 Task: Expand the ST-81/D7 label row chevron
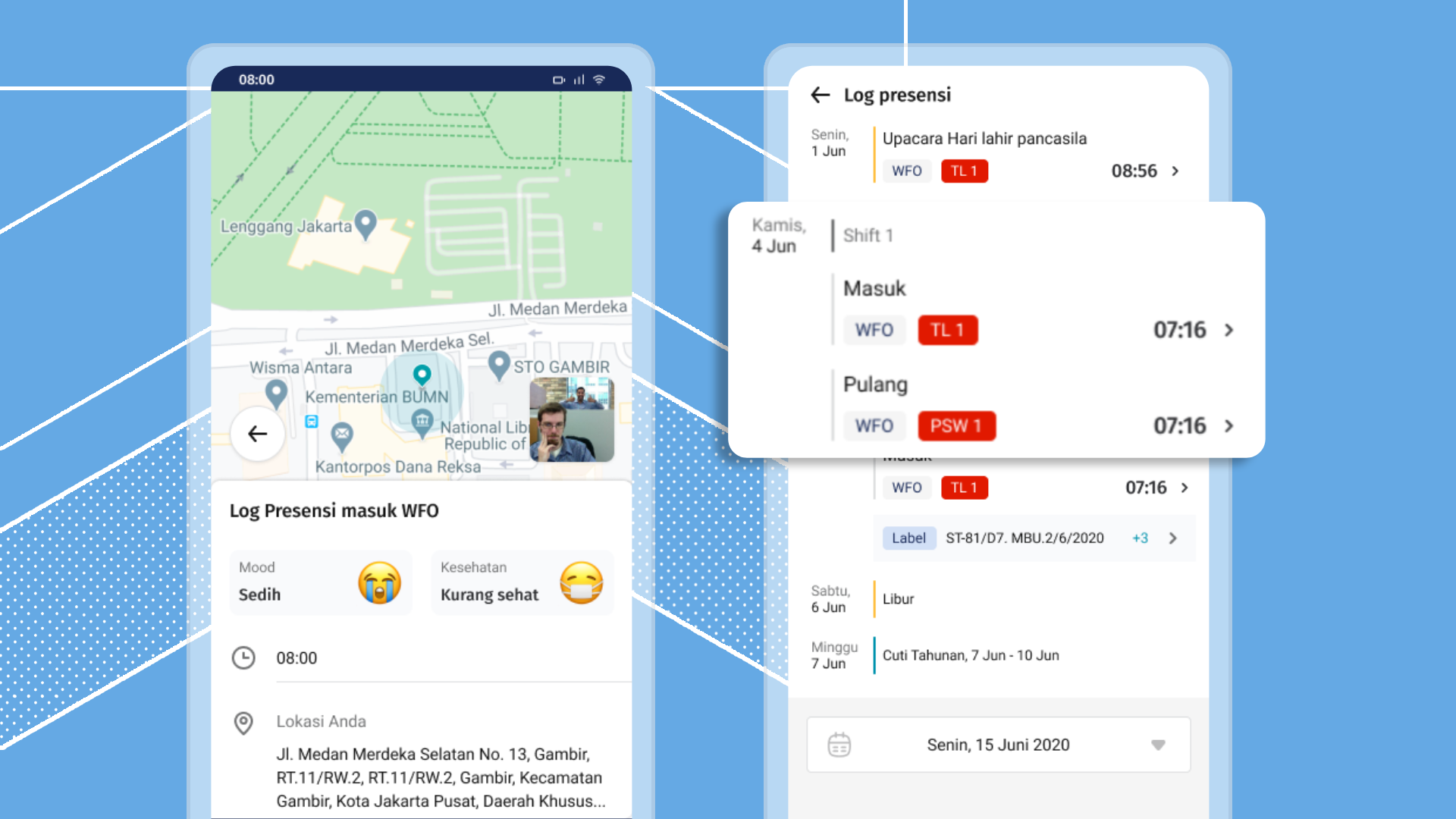[x=1173, y=538]
